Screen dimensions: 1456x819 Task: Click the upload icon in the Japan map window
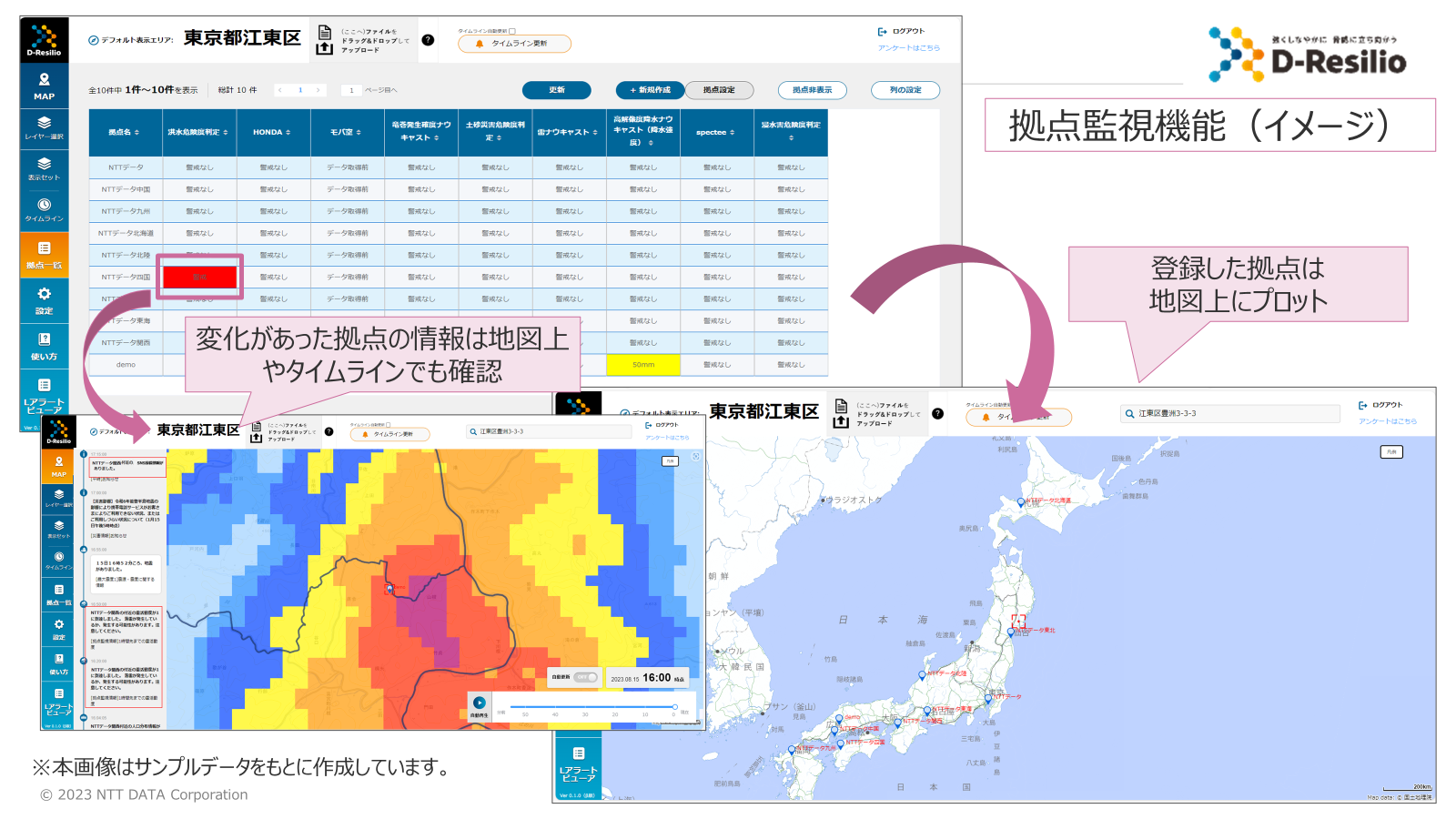(841, 414)
